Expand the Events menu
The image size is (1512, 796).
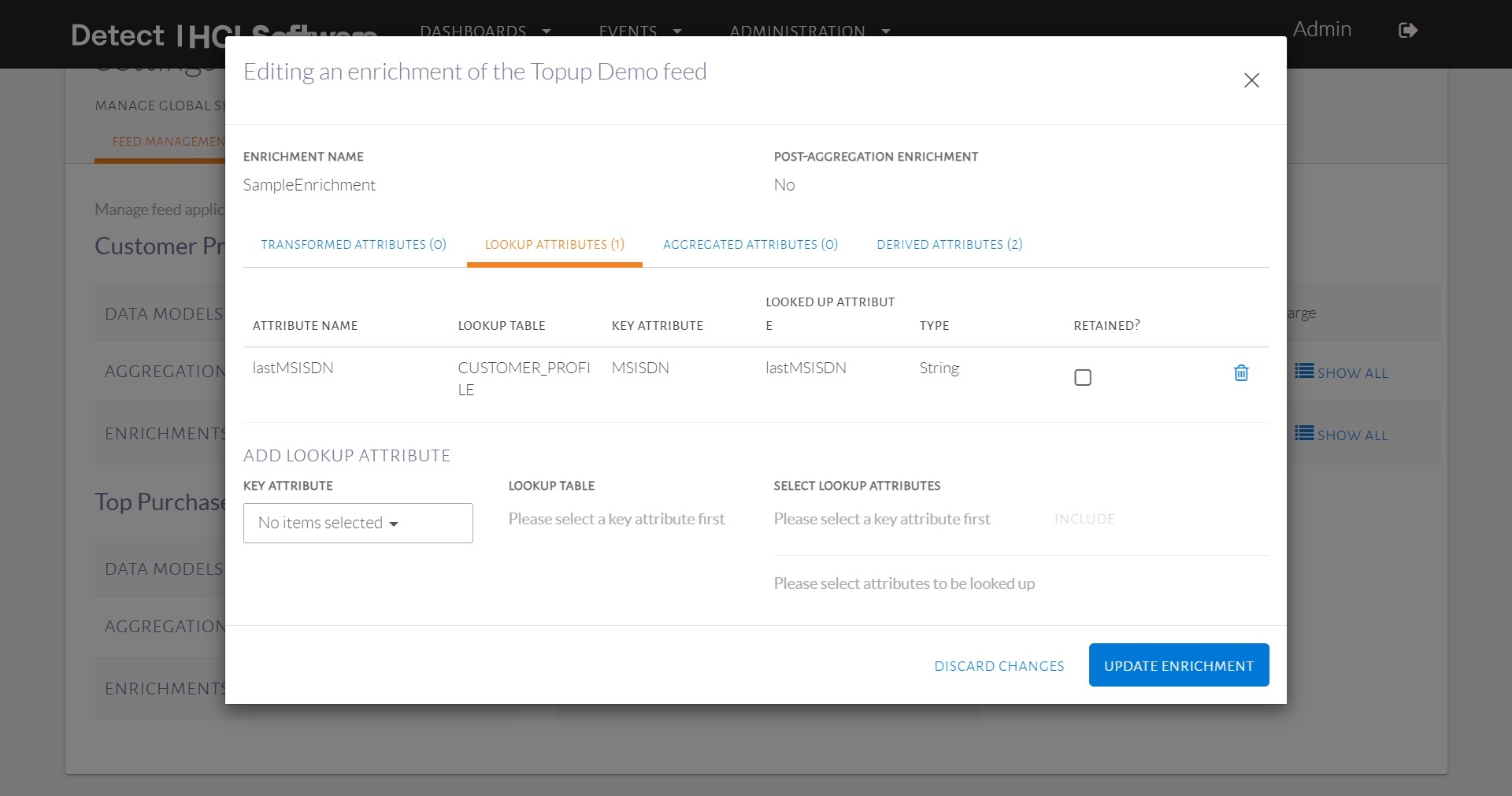[x=639, y=31]
